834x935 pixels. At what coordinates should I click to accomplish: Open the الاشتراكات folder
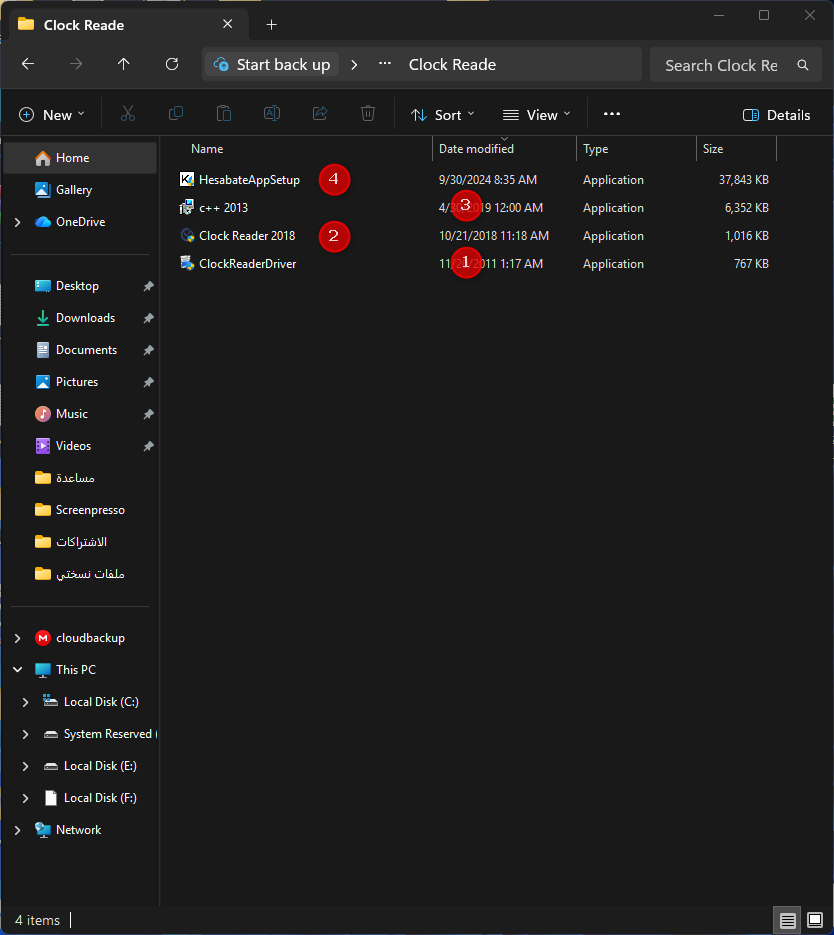(80, 542)
